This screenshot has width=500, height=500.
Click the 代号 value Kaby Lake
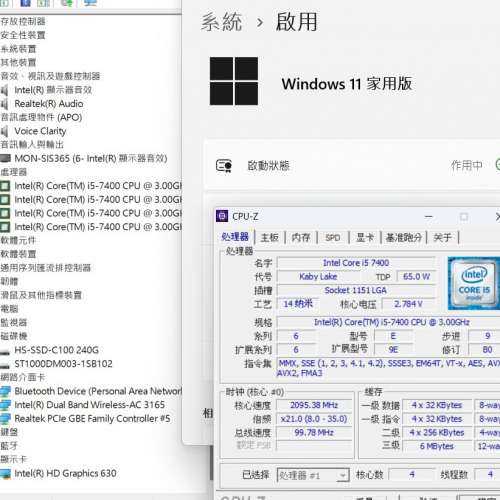[x=318, y=277]
